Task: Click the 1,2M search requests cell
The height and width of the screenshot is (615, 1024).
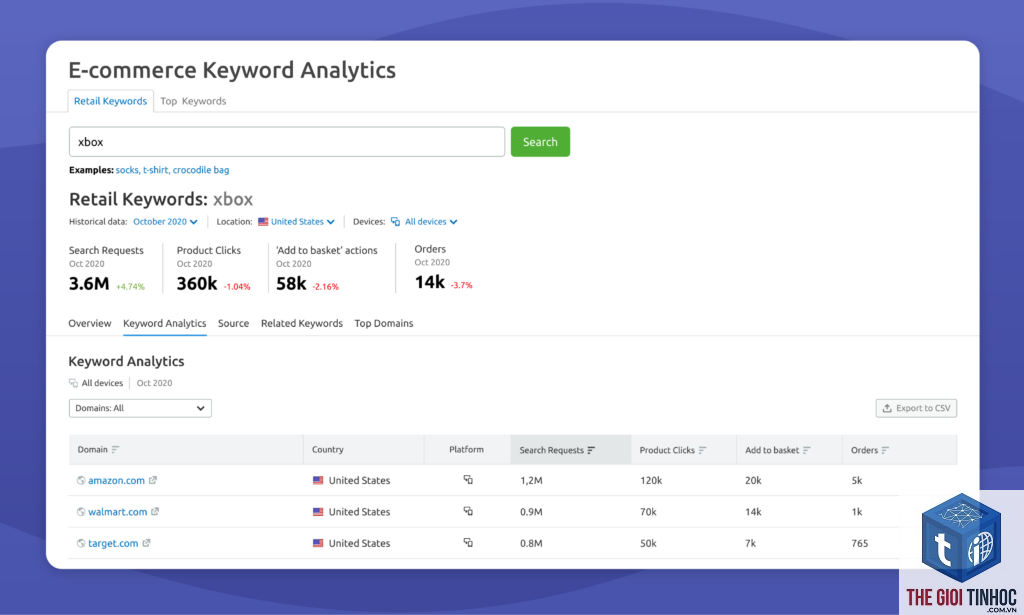Action: [531, 481]
